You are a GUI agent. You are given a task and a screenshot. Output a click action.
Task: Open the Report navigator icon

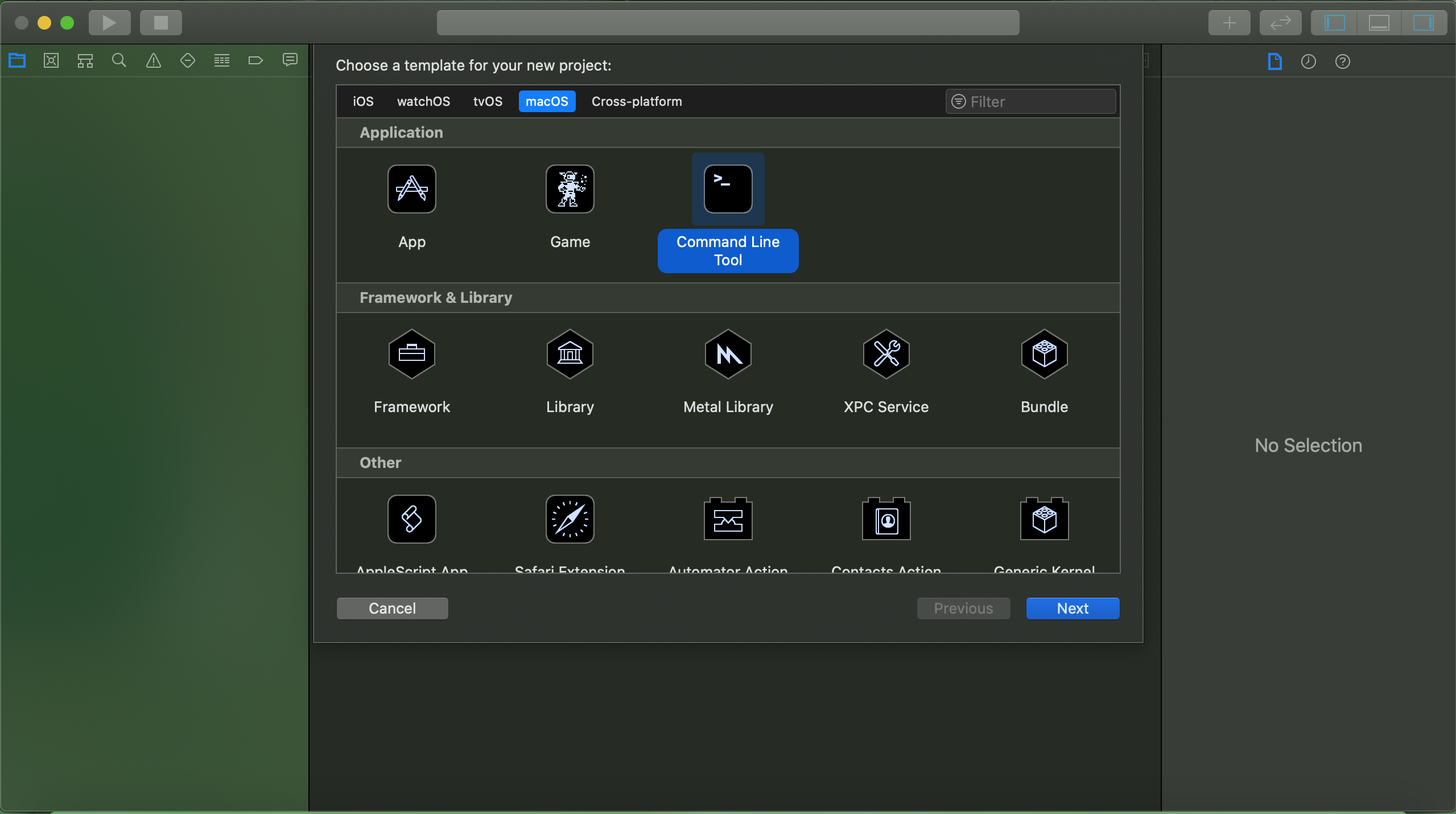click(x=290, y=60)
